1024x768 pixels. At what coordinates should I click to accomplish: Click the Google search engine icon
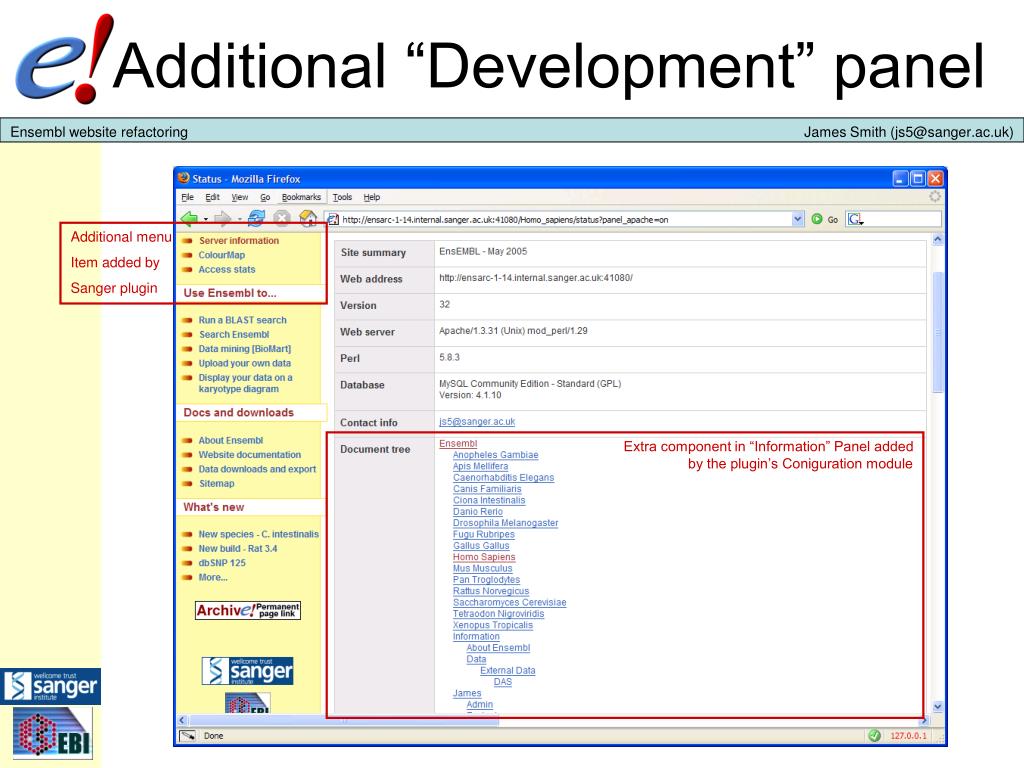[855, 219]
